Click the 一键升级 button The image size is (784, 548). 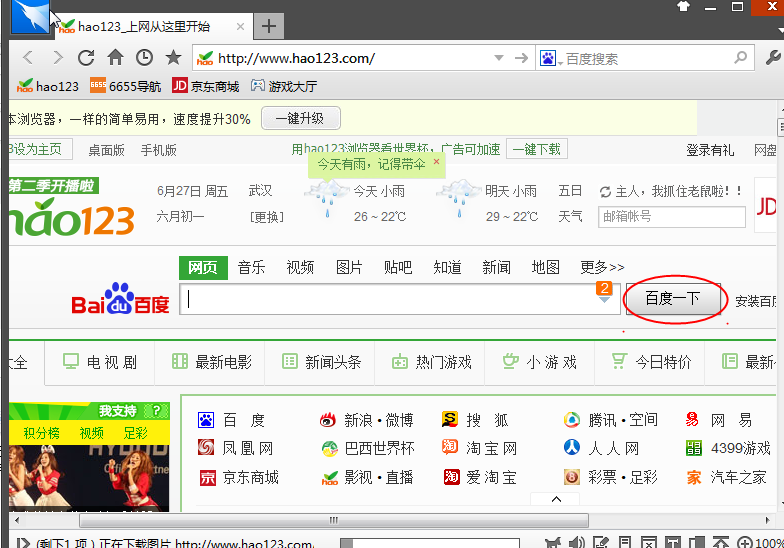click(300, 118)
